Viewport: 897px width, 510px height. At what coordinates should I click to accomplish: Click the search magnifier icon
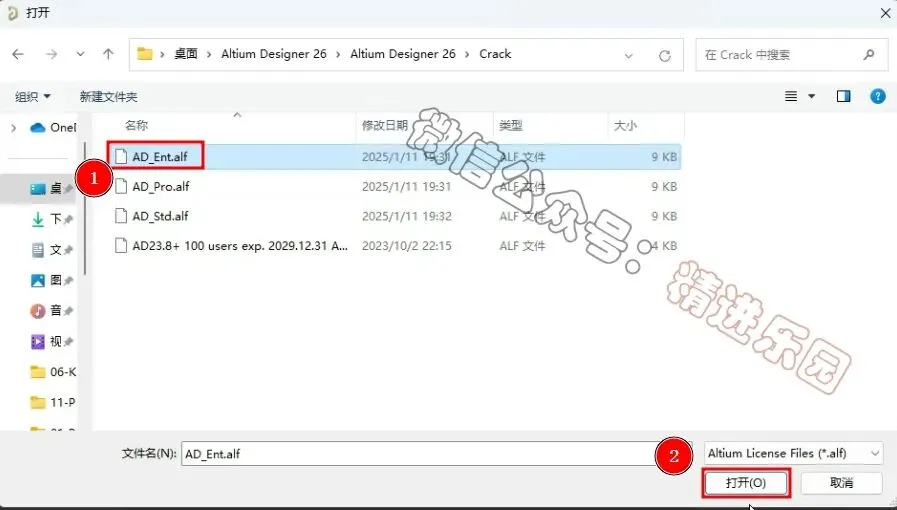pyautogui.click(x=869, y=55)
